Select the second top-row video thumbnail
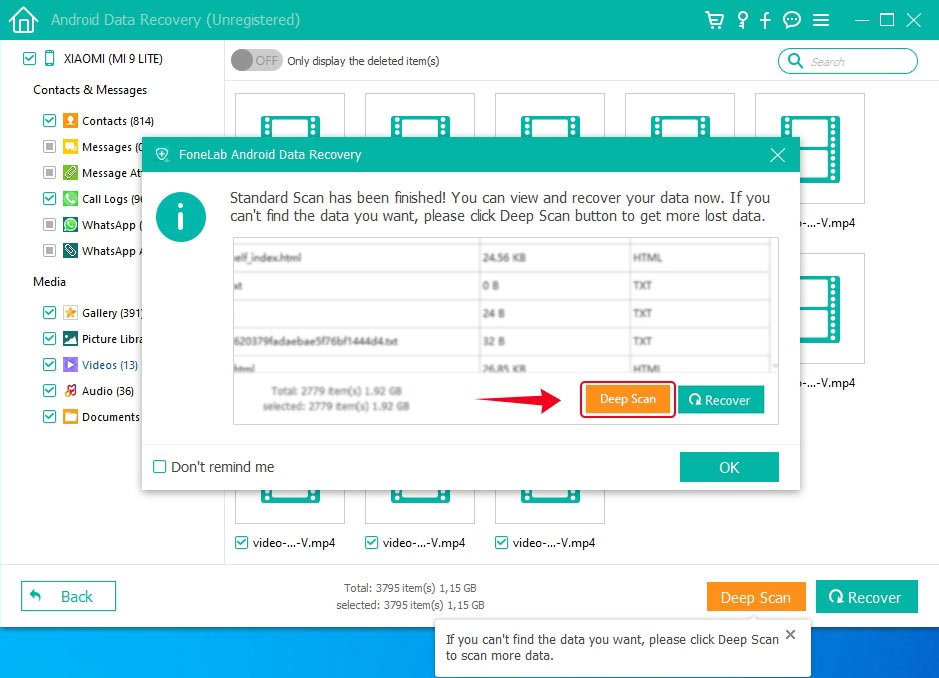 (x=420, y=116)
